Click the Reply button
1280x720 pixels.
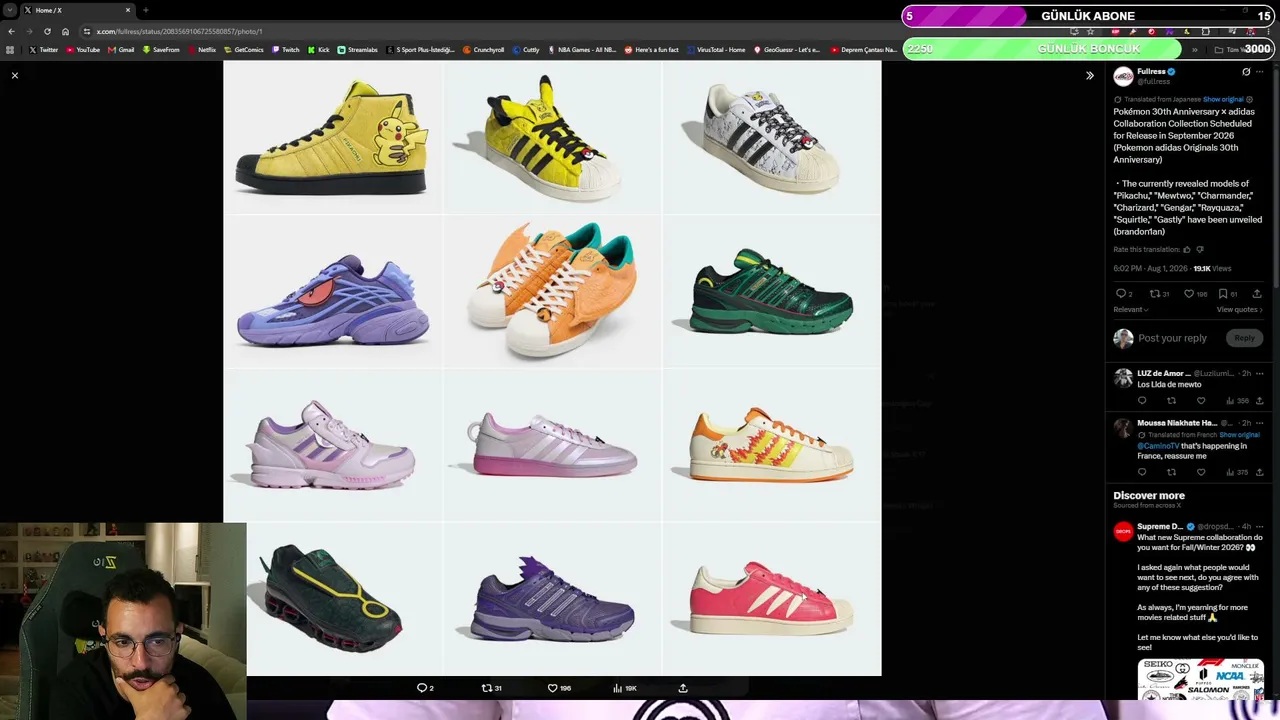1244,338
